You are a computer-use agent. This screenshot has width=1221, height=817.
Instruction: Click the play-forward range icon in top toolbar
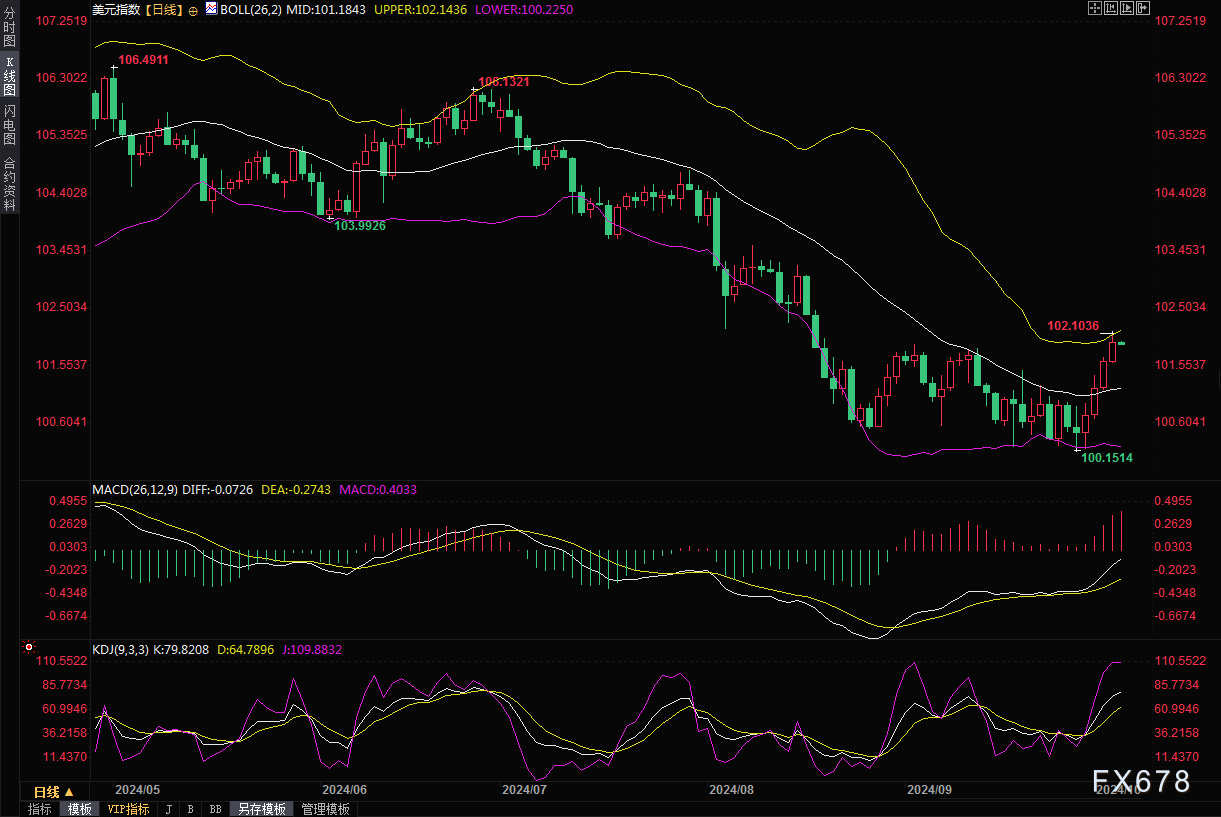click(1125, 8)
